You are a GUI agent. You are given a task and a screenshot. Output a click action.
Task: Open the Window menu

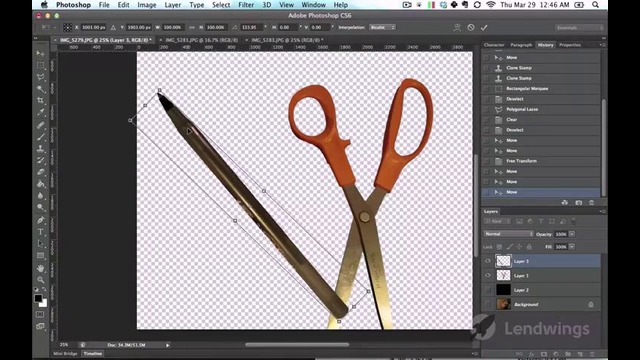tap(313, 5)
